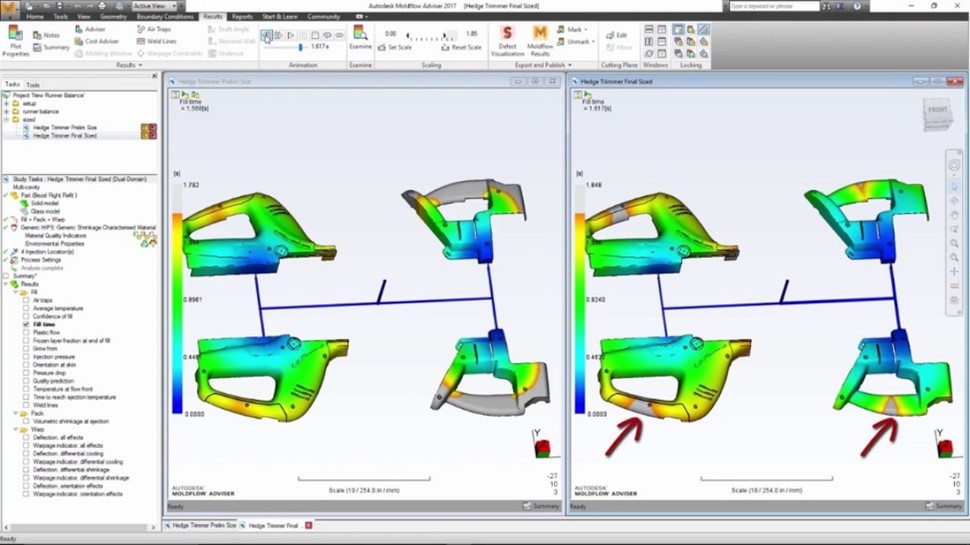The image size is (970, 545).
Task: Open Plot Properties in the ribbon
Action: point(16,40)
